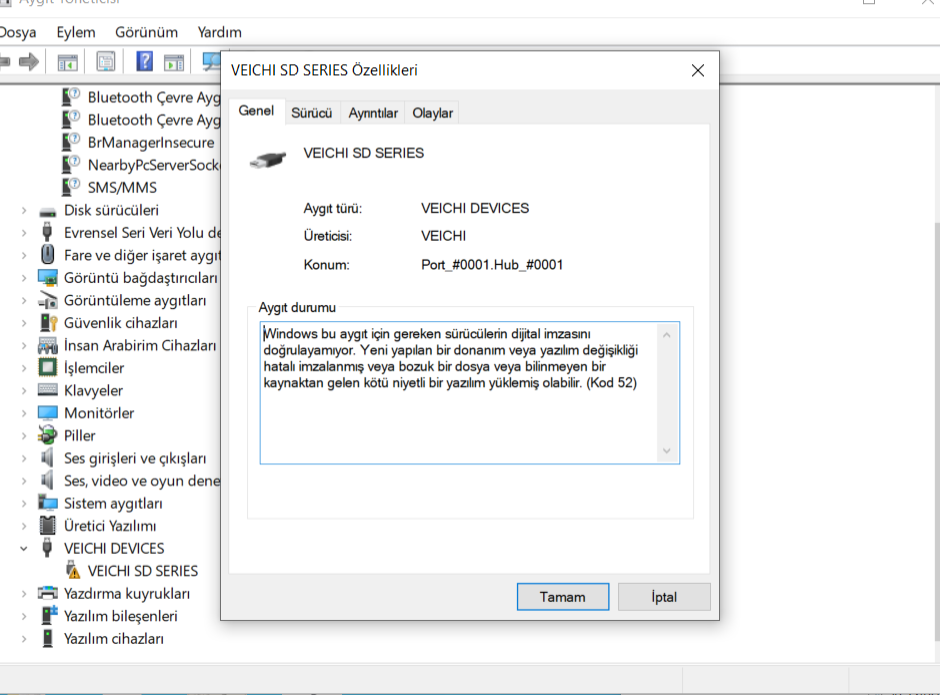Click the Klavyeler keyboard icon
The image size is (940, 695).
point(47,390)
